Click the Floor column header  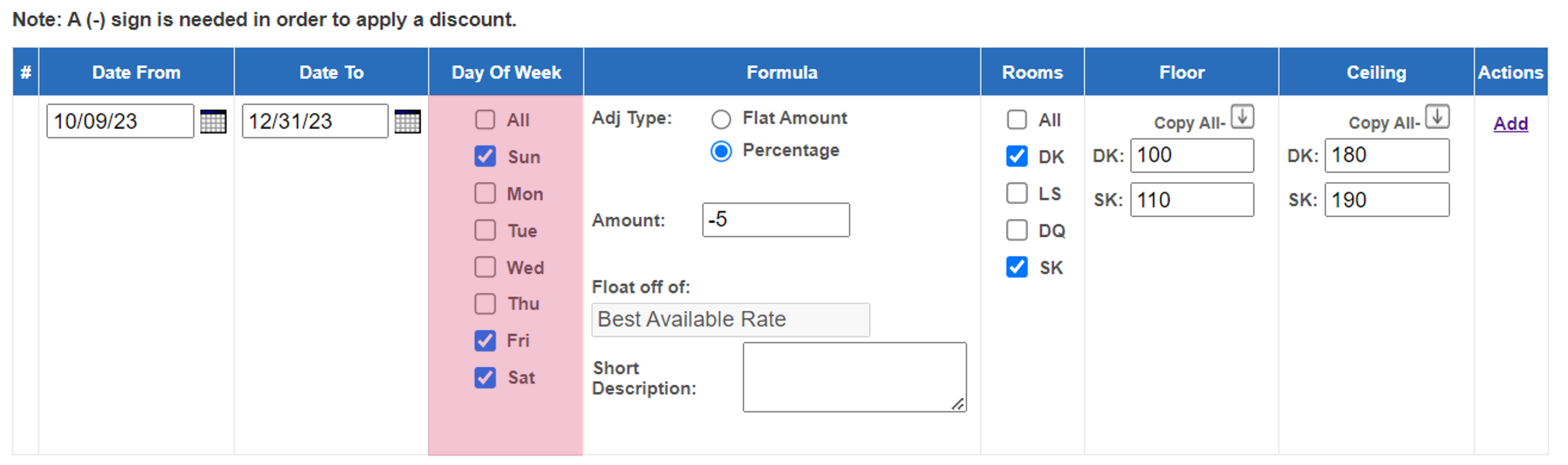click(1181, 72)
